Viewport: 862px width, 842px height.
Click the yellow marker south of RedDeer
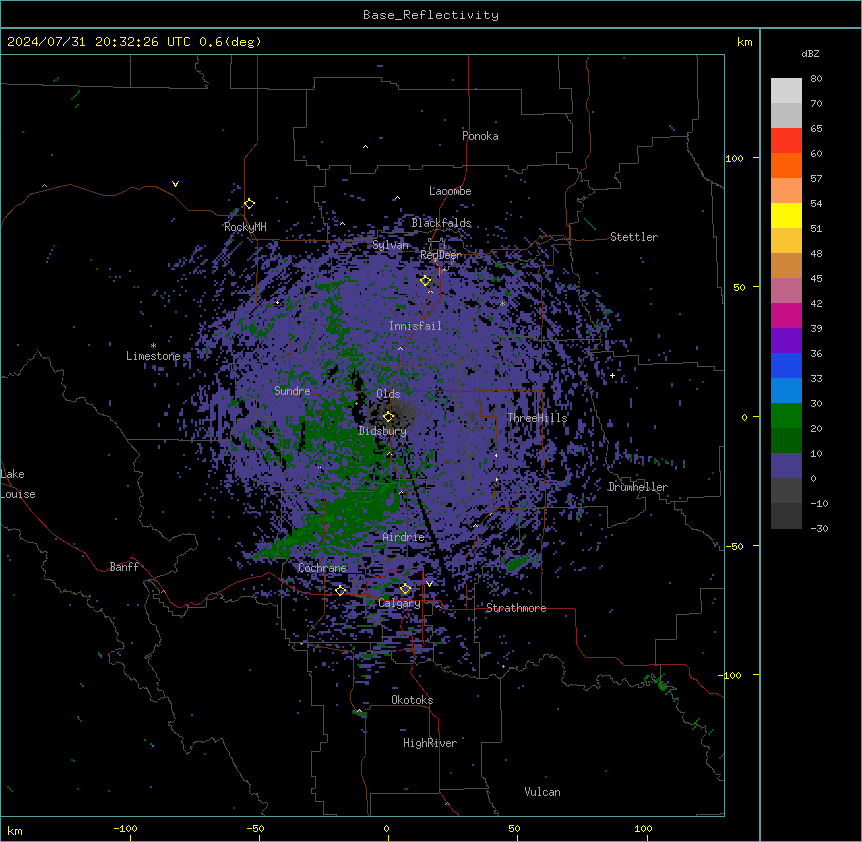[426, 280]
